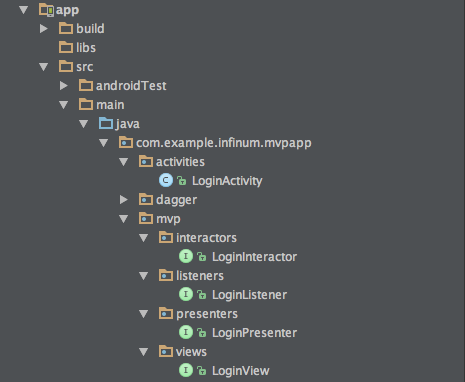465x382 pixels.
Task: Click the listeners package icon
Action: coord(166,275)
